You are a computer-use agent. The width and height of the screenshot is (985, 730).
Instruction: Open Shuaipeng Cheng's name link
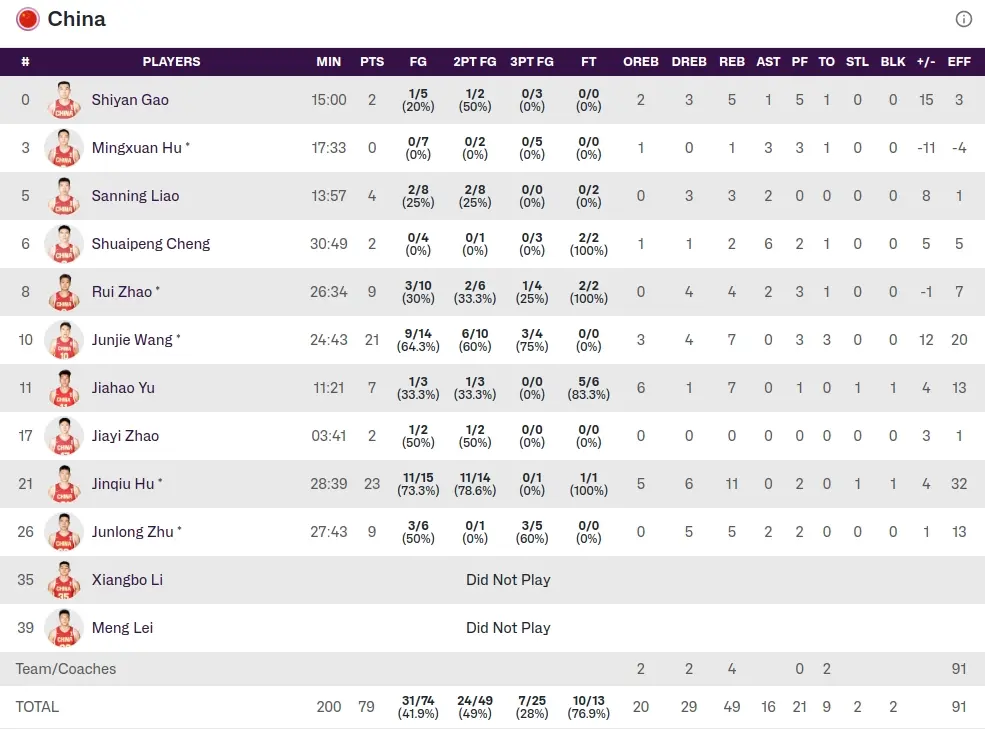(150, 244)
